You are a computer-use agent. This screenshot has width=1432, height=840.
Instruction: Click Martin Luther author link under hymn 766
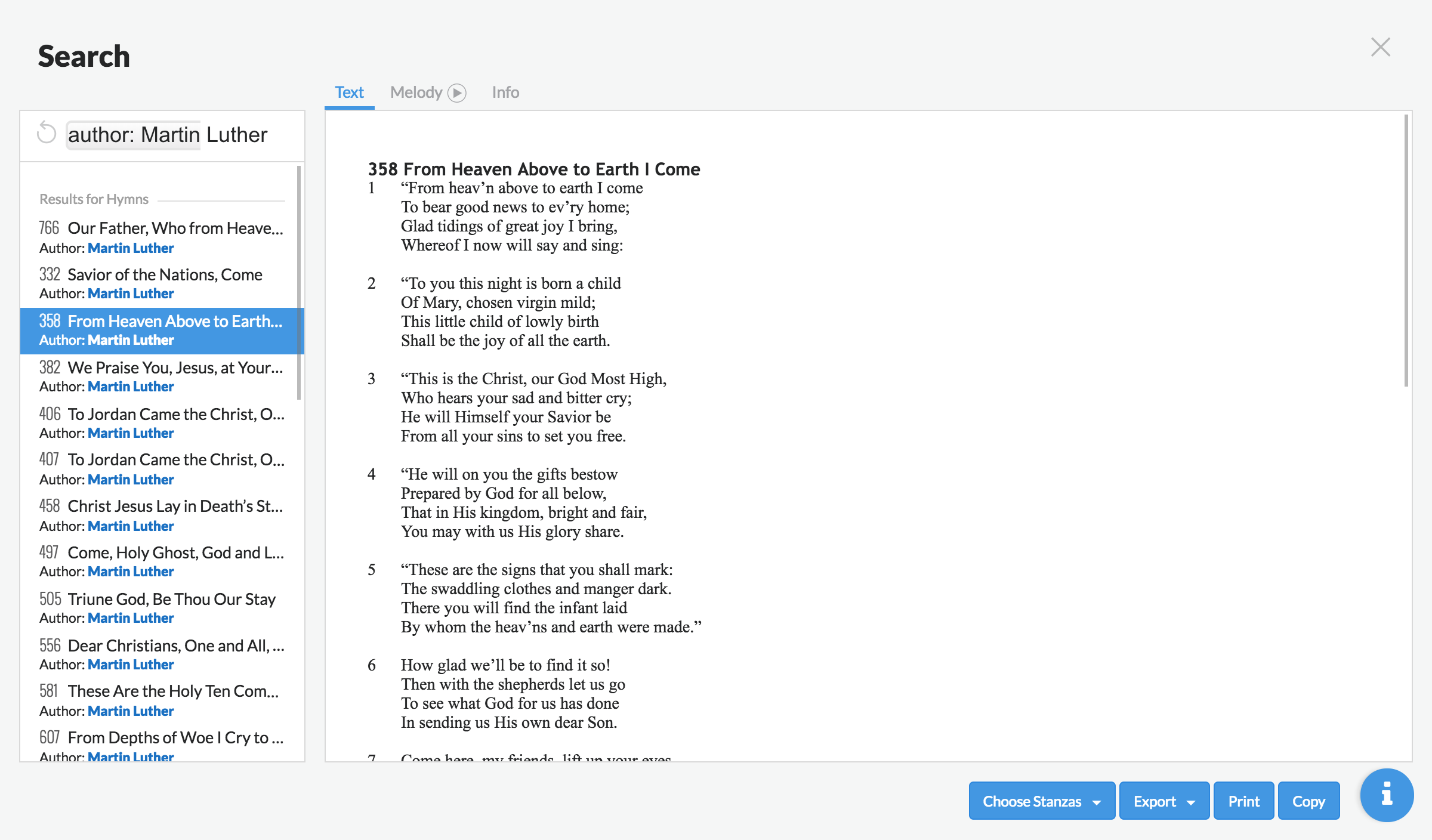(x=131, y=248)
